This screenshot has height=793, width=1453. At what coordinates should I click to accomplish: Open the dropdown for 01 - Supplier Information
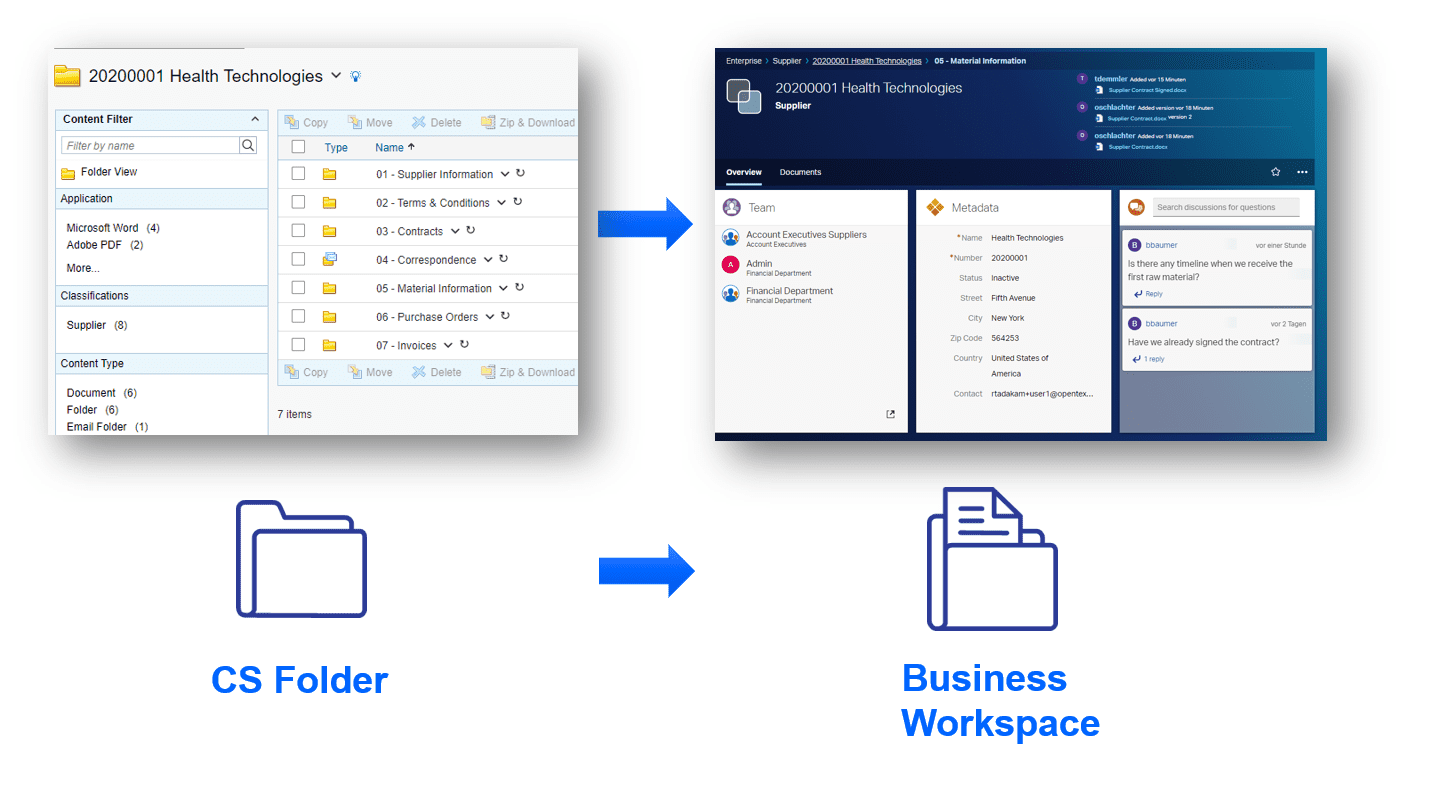coord(503,174)
